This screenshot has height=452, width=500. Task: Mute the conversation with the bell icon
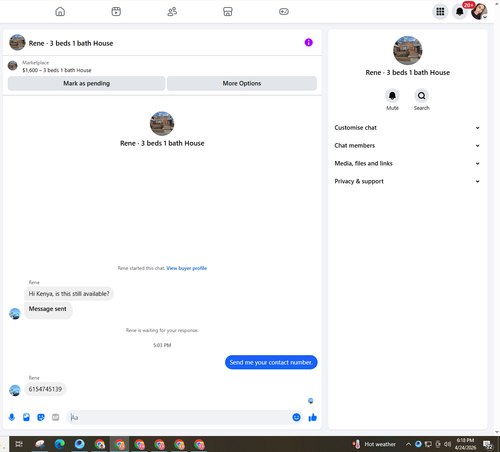392,96
